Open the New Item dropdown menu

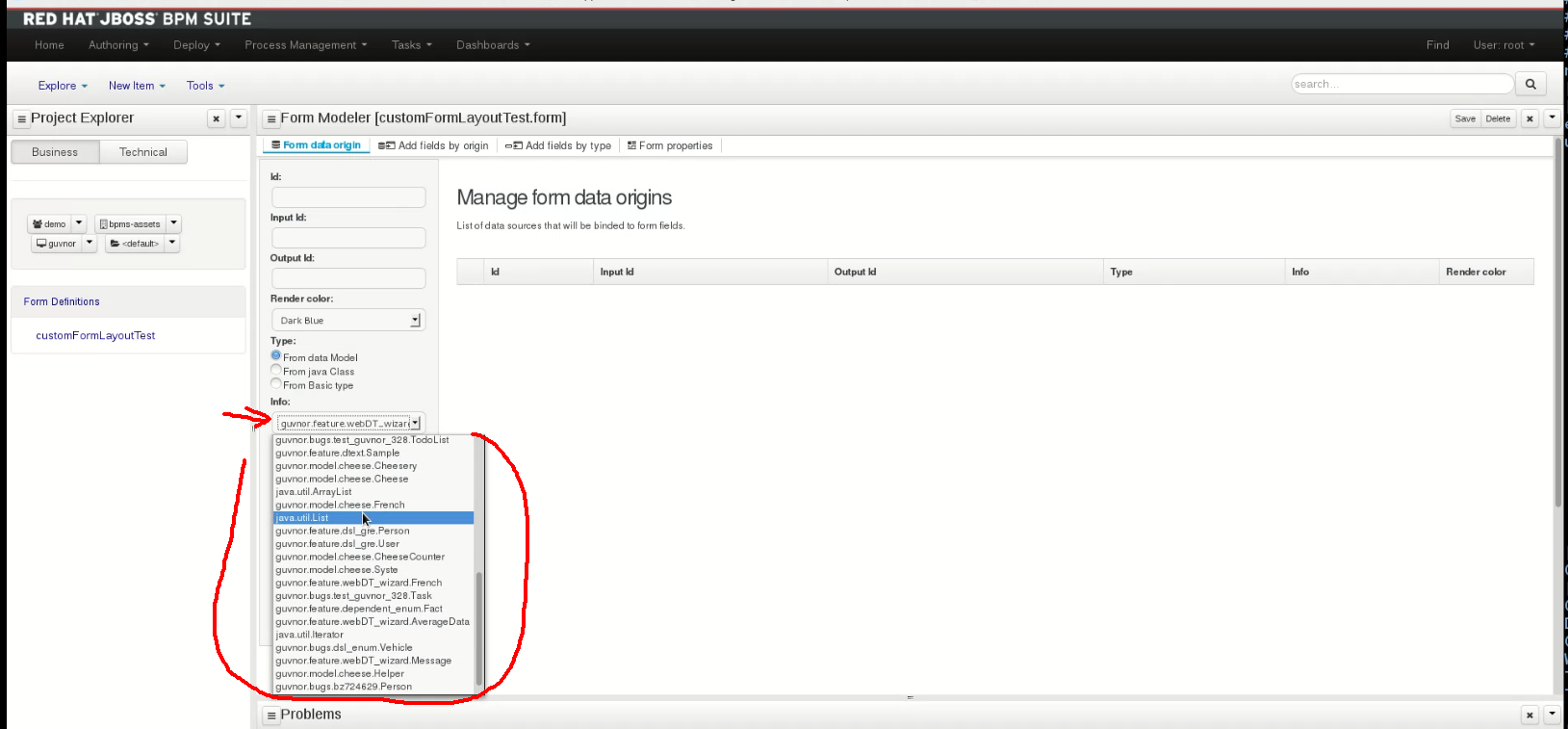click(x=137, y=86)
